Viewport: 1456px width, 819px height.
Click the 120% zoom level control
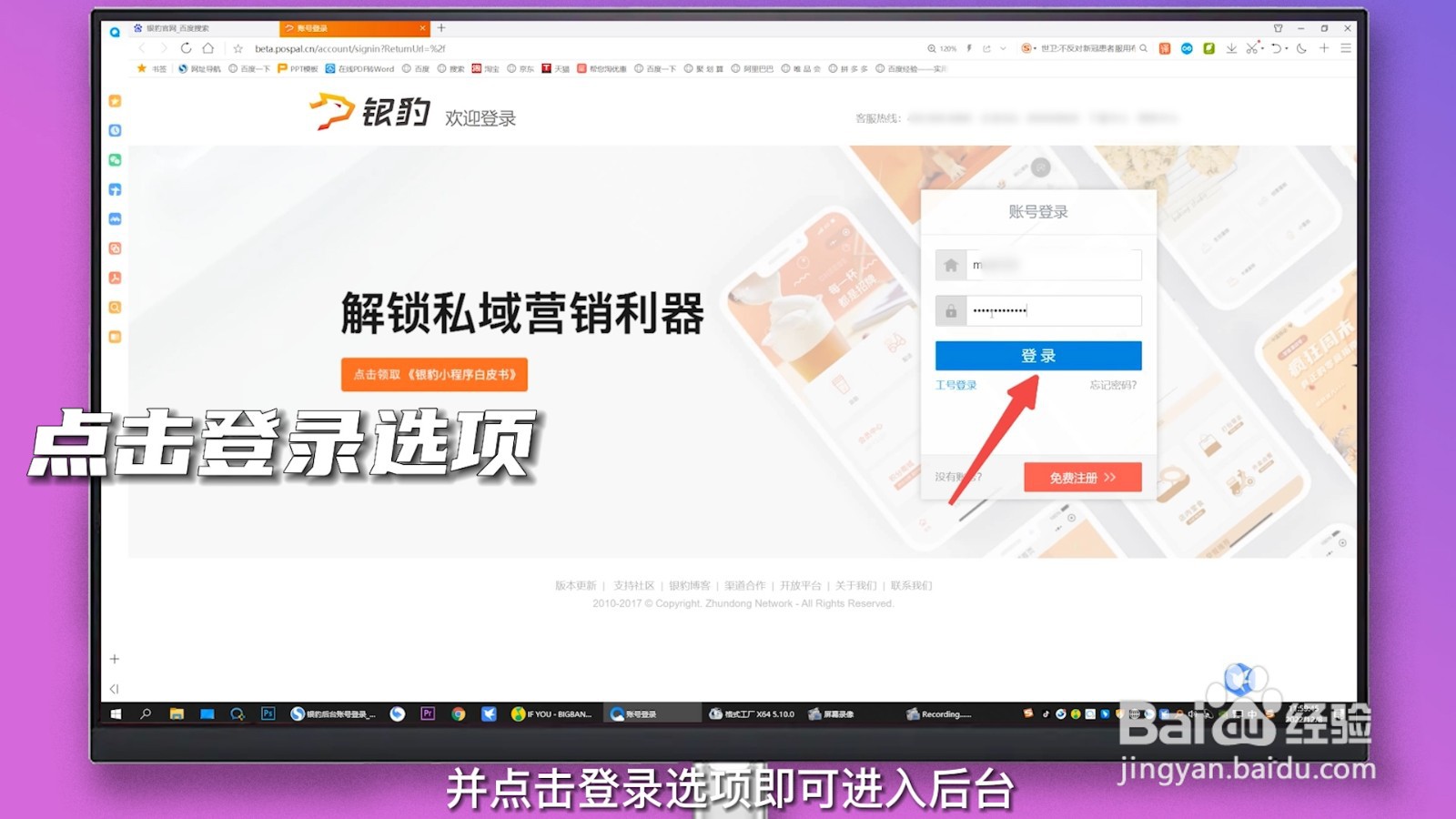coord(946,48)
